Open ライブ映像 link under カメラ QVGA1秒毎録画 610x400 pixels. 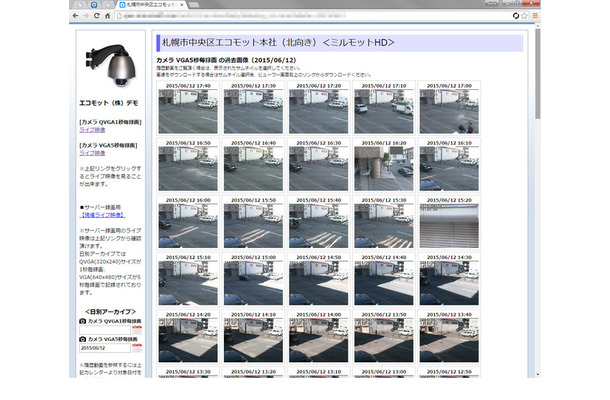pos(92,130)
